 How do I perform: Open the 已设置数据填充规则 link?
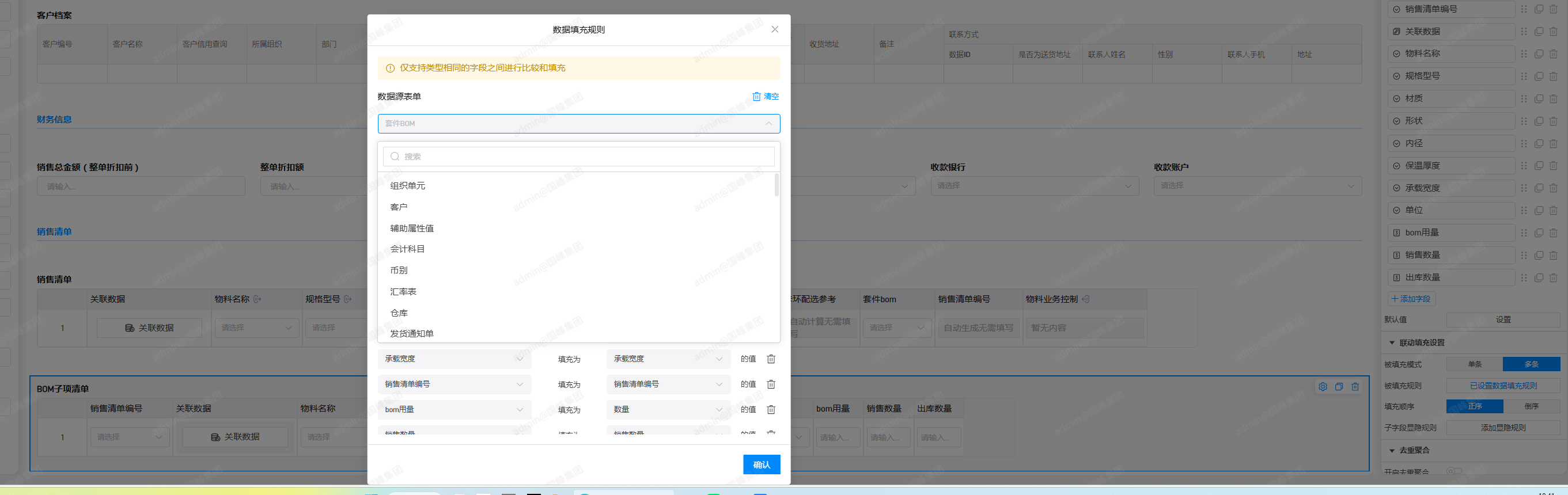point(1503,386)
